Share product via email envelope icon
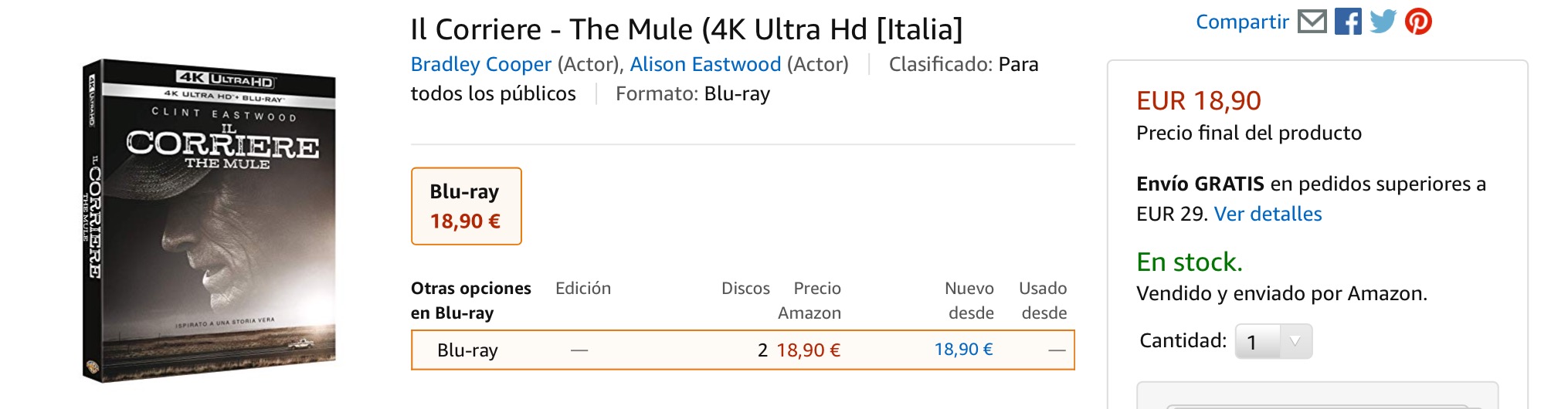 (1312, 22)
